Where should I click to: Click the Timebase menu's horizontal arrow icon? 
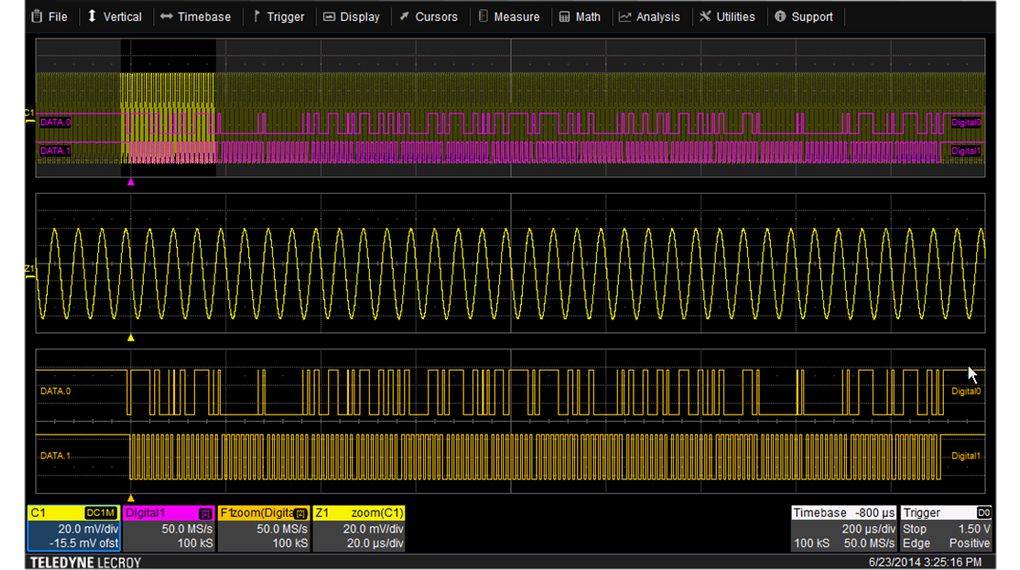tap(167, 16)
